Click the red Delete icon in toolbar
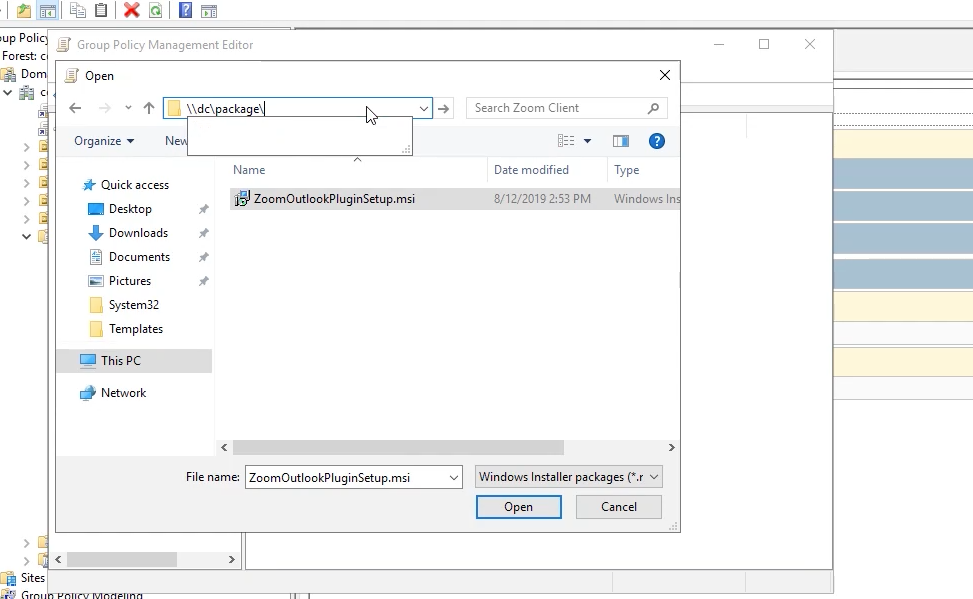The image size is (973, 599). point(131,10)
